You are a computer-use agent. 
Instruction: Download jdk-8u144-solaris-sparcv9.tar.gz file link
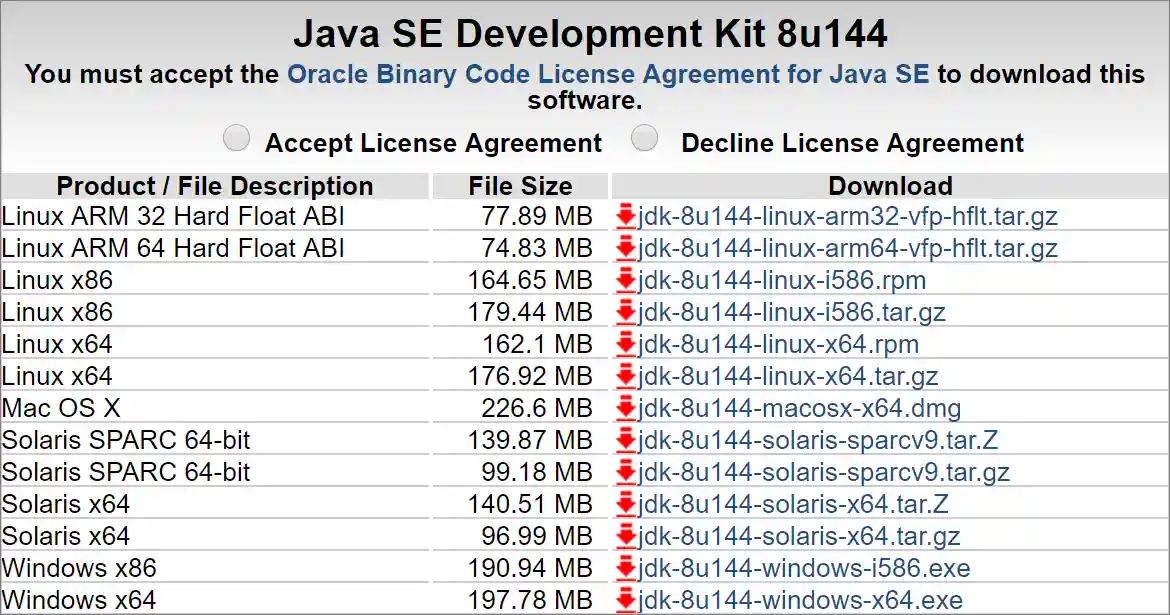(823, 472)
